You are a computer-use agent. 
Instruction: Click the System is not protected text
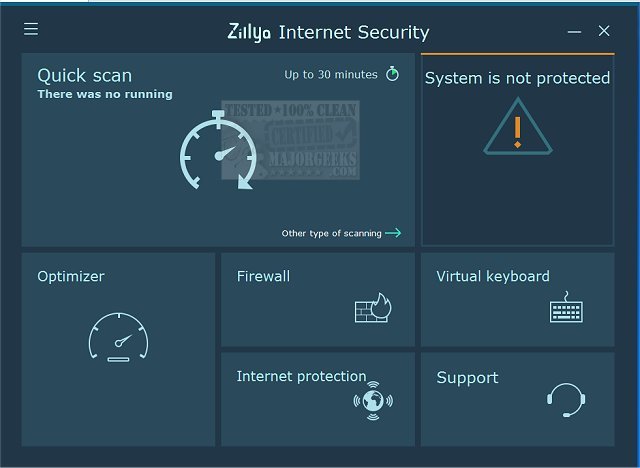517,78
